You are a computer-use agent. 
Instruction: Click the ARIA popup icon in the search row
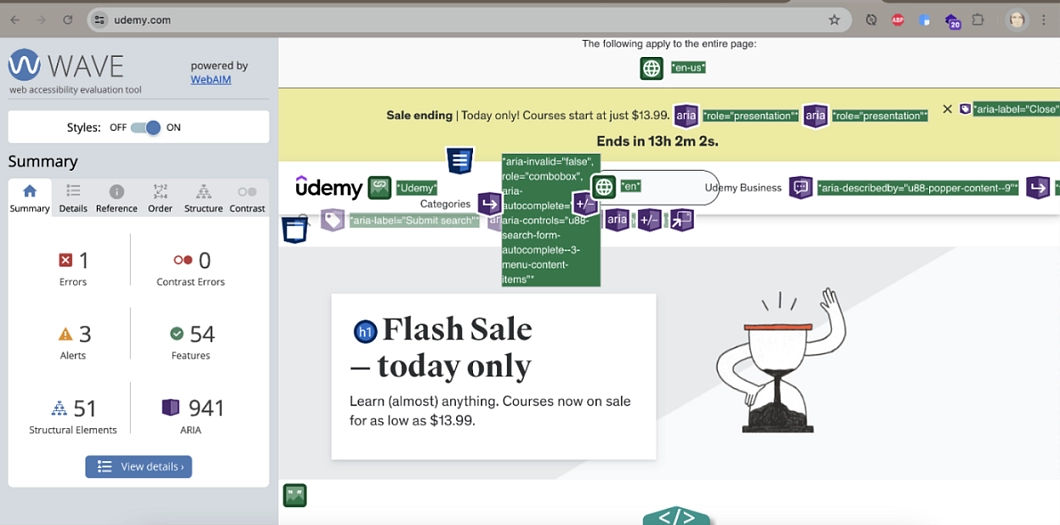click(x=681, y=220)
